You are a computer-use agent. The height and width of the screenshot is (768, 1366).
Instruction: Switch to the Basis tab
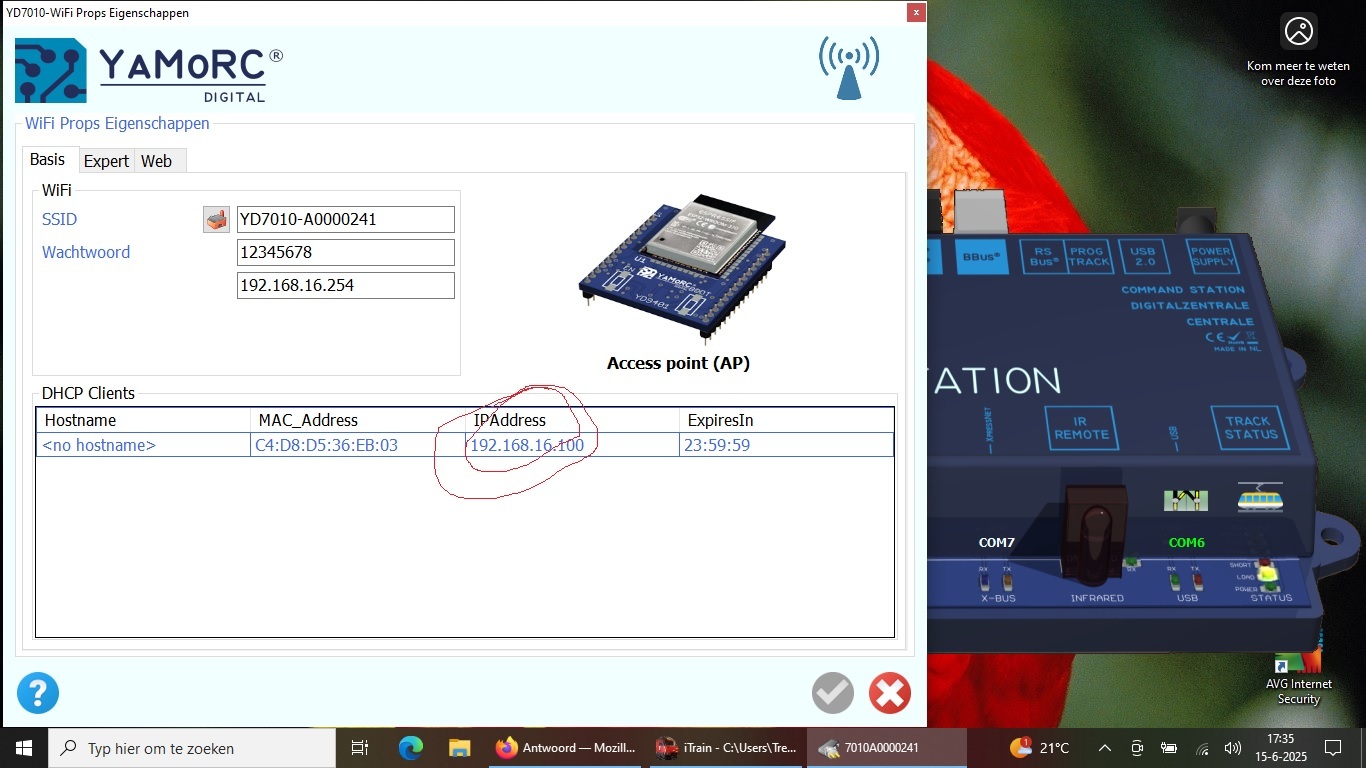47,160
